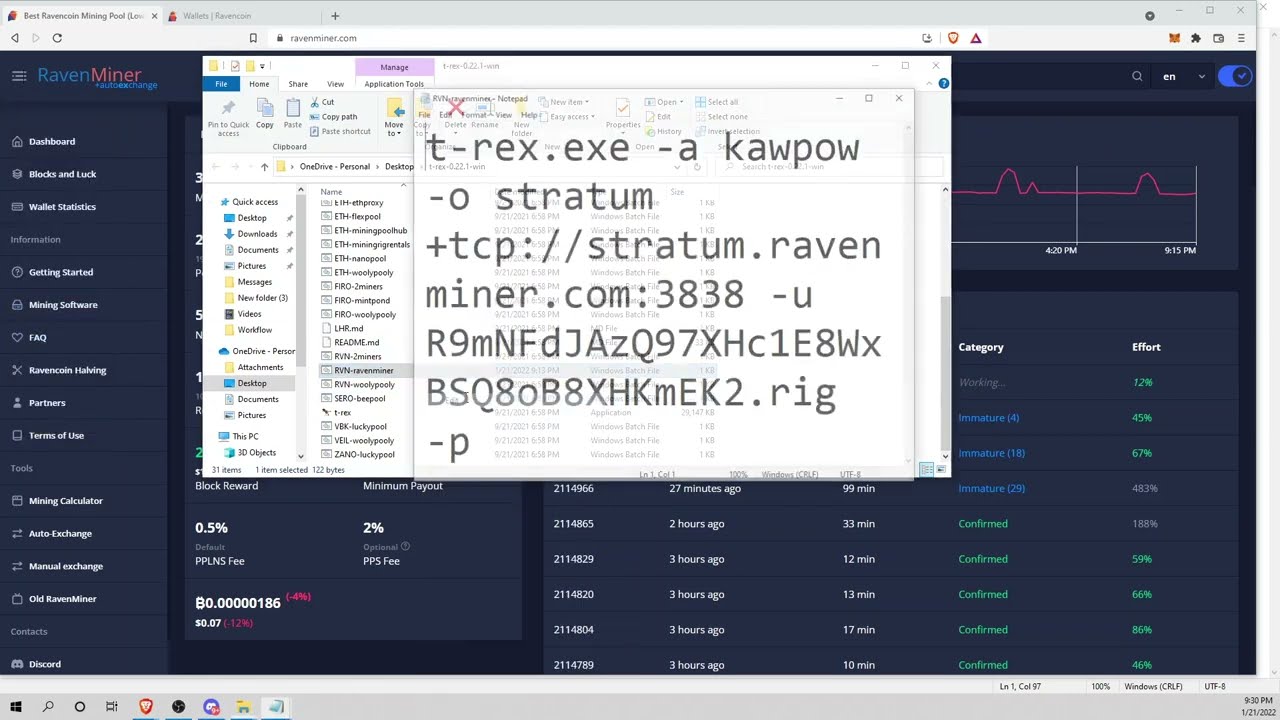This screenshot has height=720, width=1280.
Task: Select RVN-woolypooly batch file
Action: tap(364, 385)
